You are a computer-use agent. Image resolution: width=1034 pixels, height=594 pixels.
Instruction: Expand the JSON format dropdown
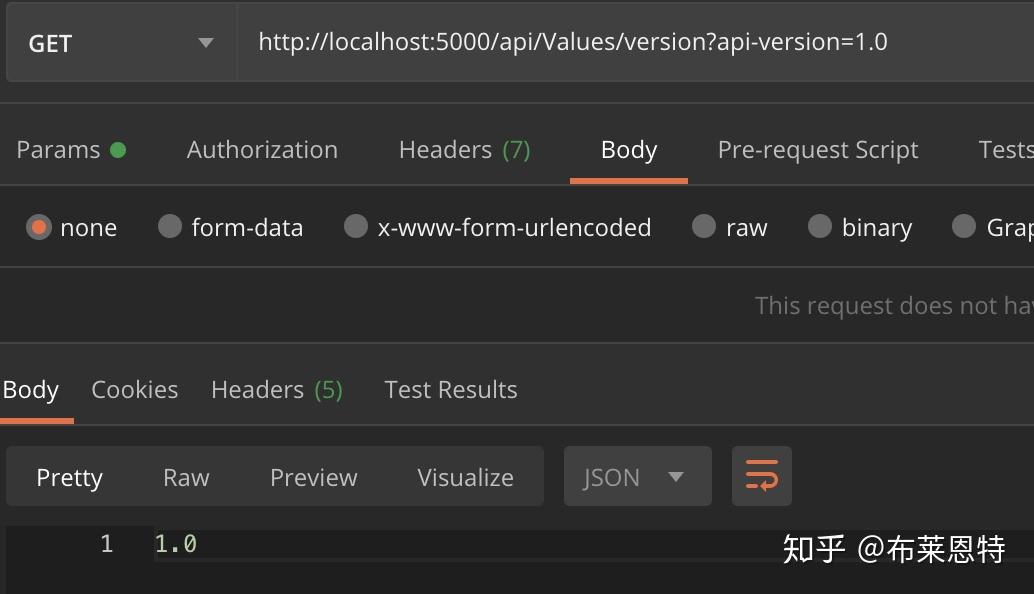click(637, 477)
